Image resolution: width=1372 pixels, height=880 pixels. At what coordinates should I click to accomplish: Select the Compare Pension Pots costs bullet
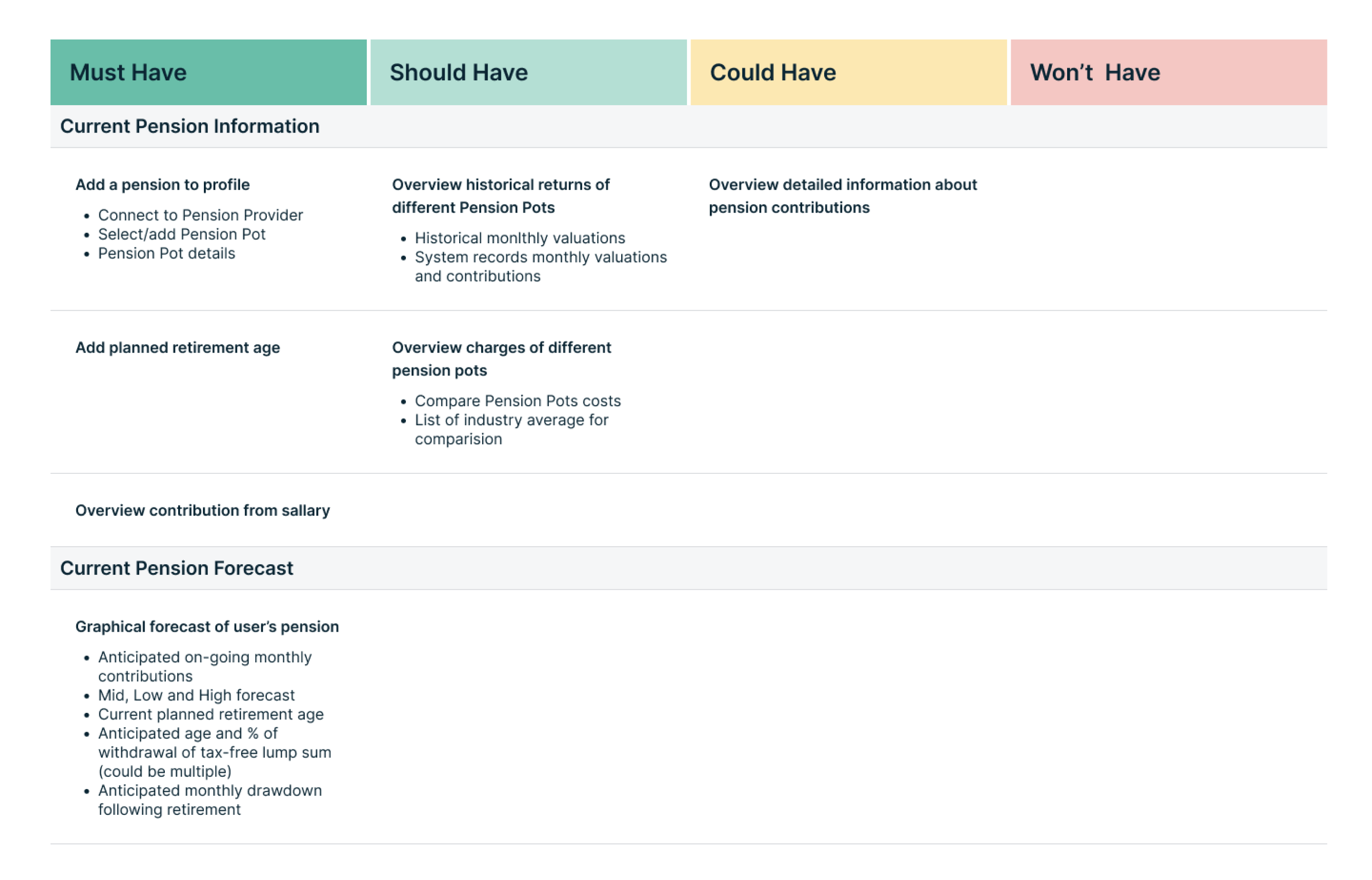518,401
